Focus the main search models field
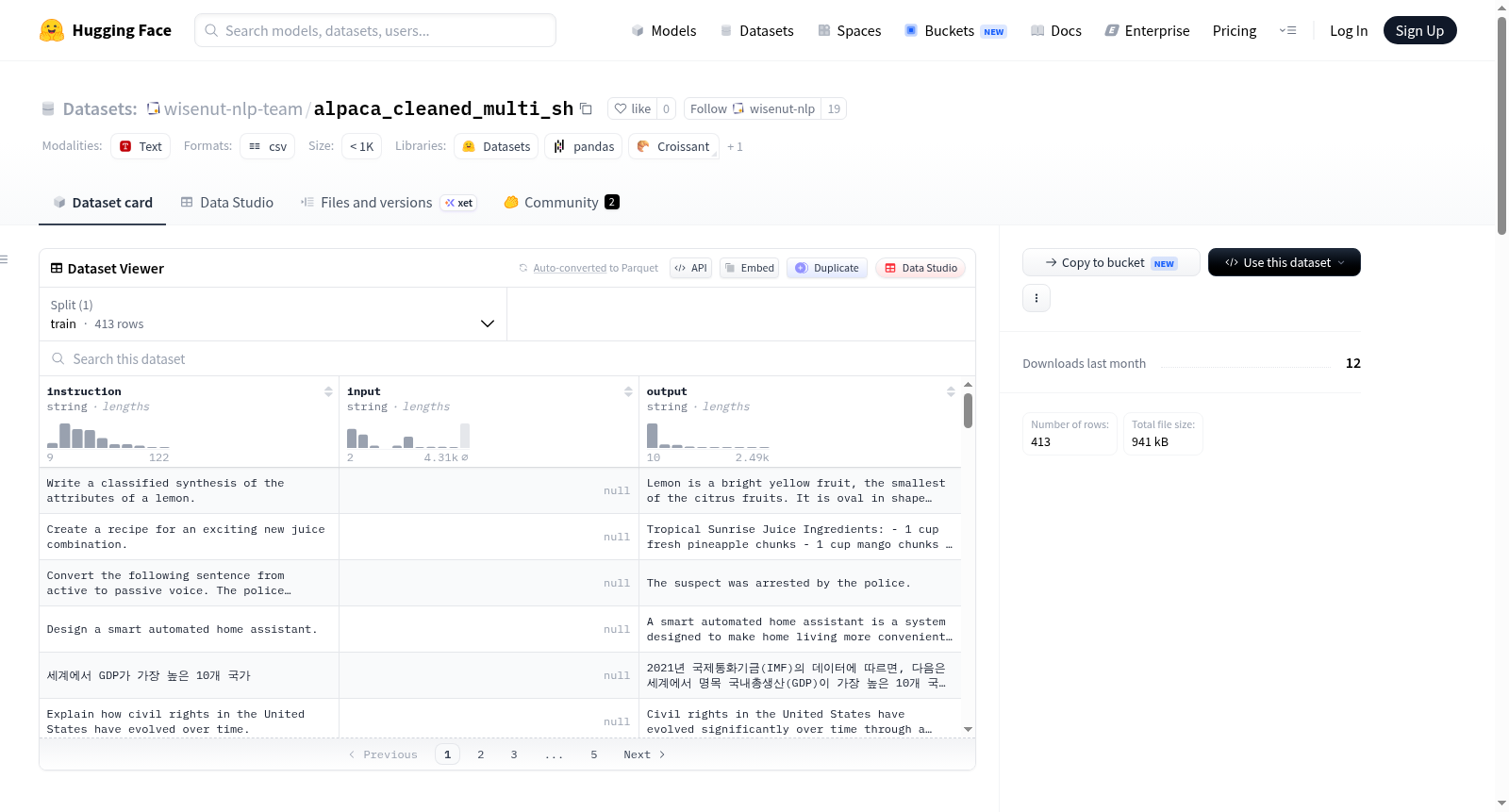Image resolution: width=1509 pixels, height=812 pixels. [375, 30]
